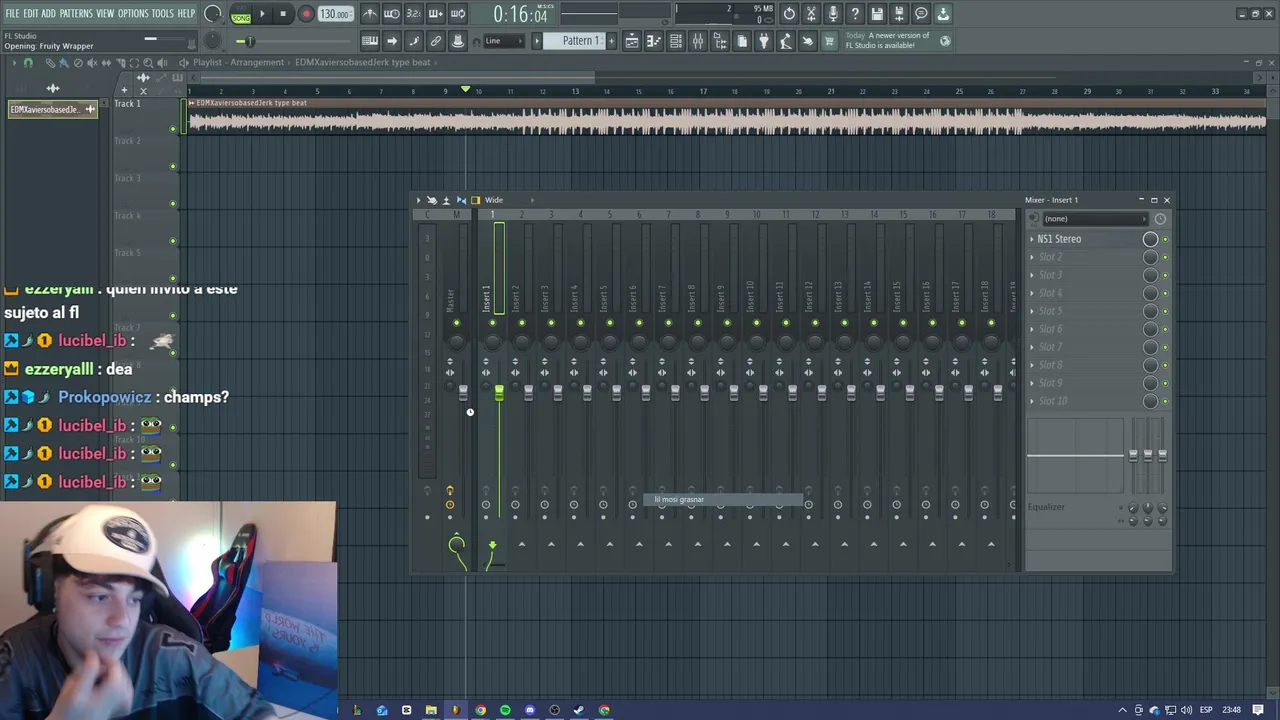This screenshot has width=1280, height=720.
Task: Expand NS1 Stereo slot options arrow
Action: 1032,239
